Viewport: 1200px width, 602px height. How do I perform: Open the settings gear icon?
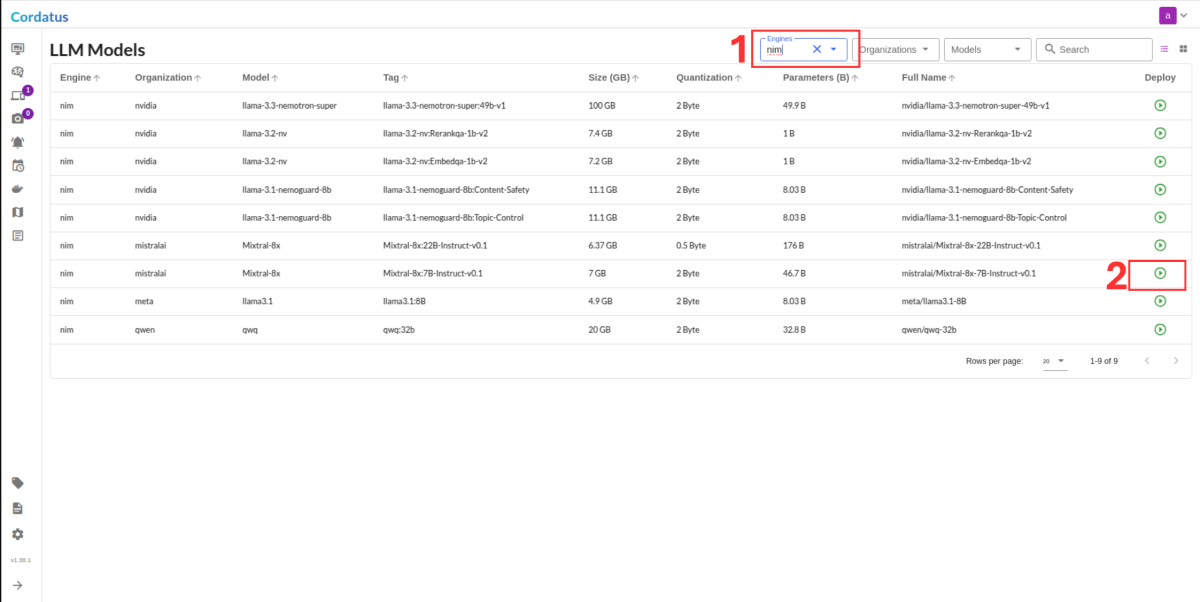[x=17, y=534]
